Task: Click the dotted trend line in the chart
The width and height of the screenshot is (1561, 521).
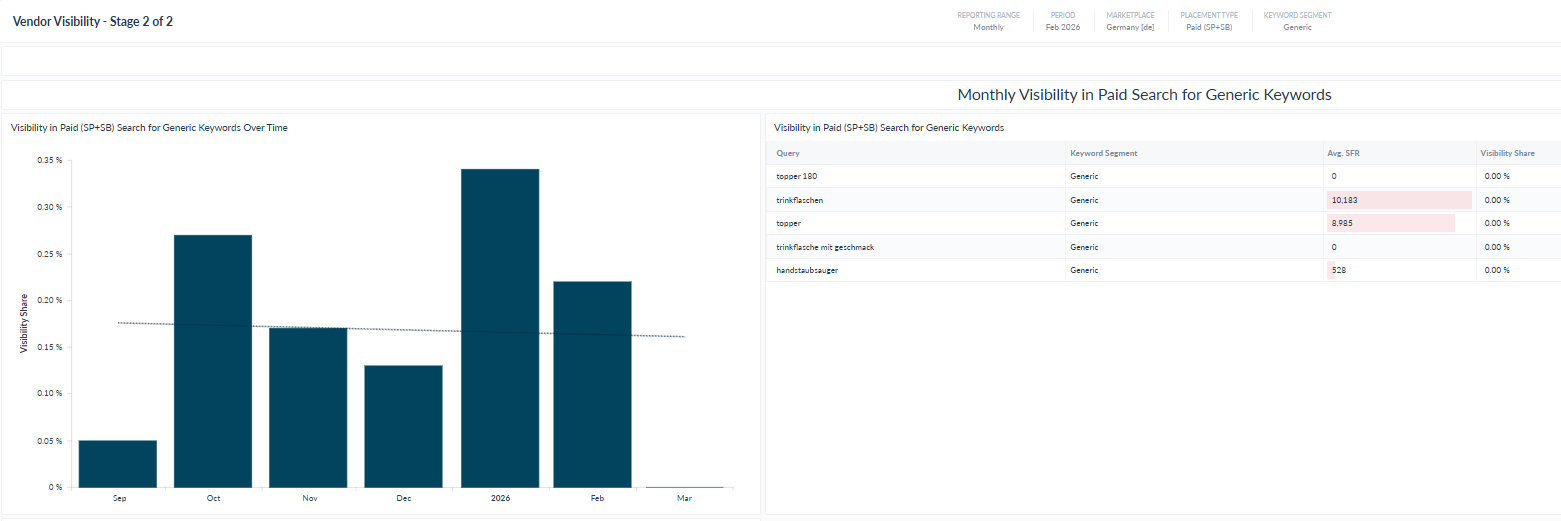Action: [401, 330]
